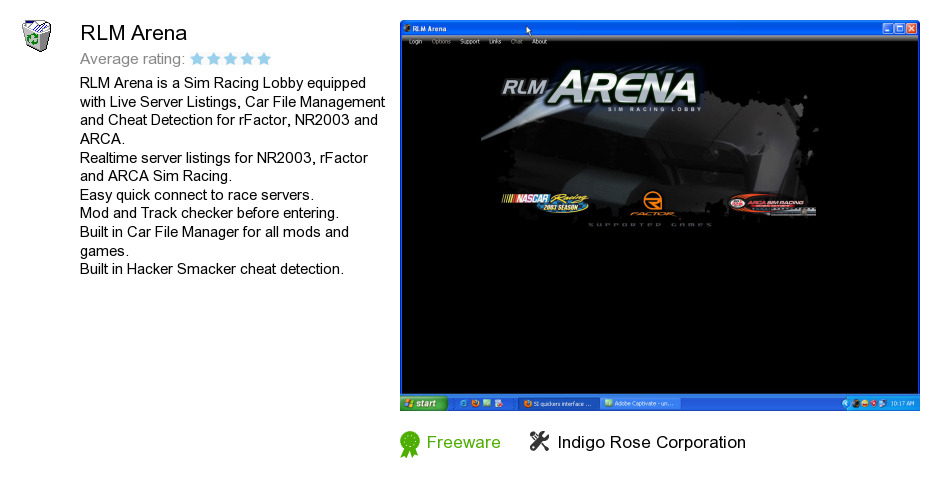Launch Internet Explorer from quick launch
The width and height of the screenshot is (940, 488).
463,403
